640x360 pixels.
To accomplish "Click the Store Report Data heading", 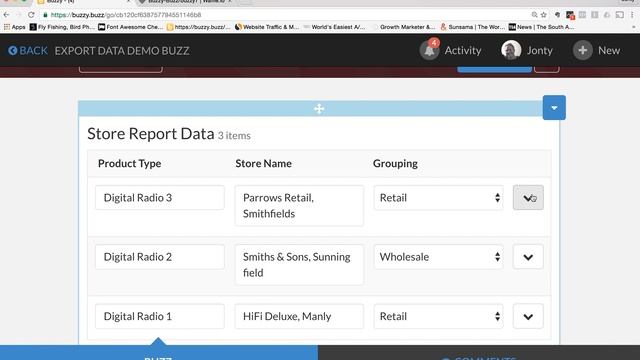I will point(151,134).
